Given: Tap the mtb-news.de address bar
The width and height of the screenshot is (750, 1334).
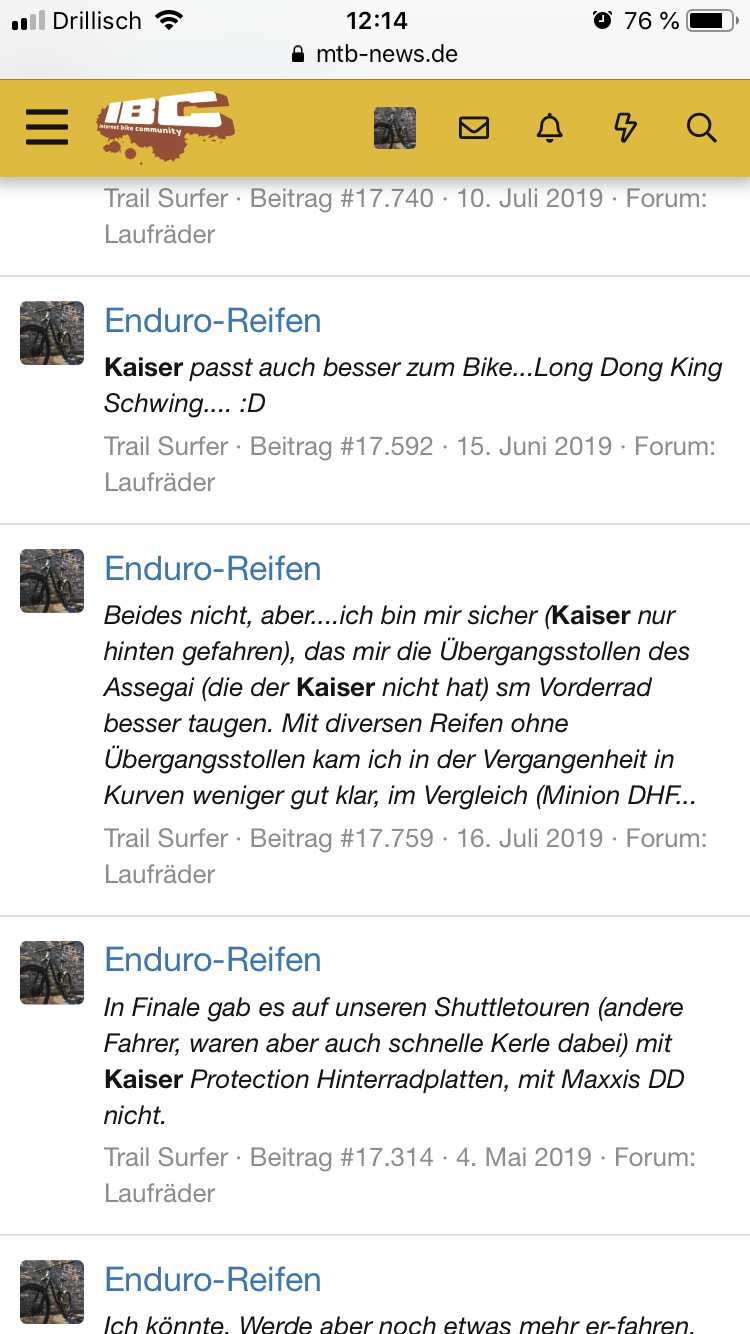Looking at the screenshot, I should tap(375, 54).
